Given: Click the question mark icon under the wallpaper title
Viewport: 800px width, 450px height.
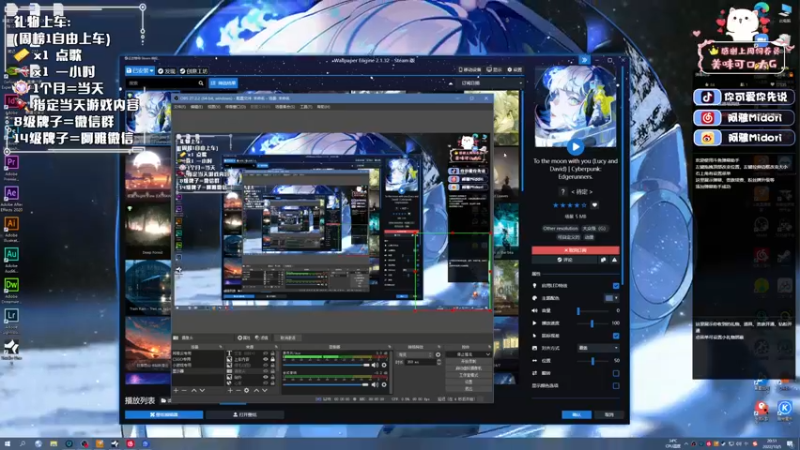Looking at the screenshot, I should click(x=563, y=191).
